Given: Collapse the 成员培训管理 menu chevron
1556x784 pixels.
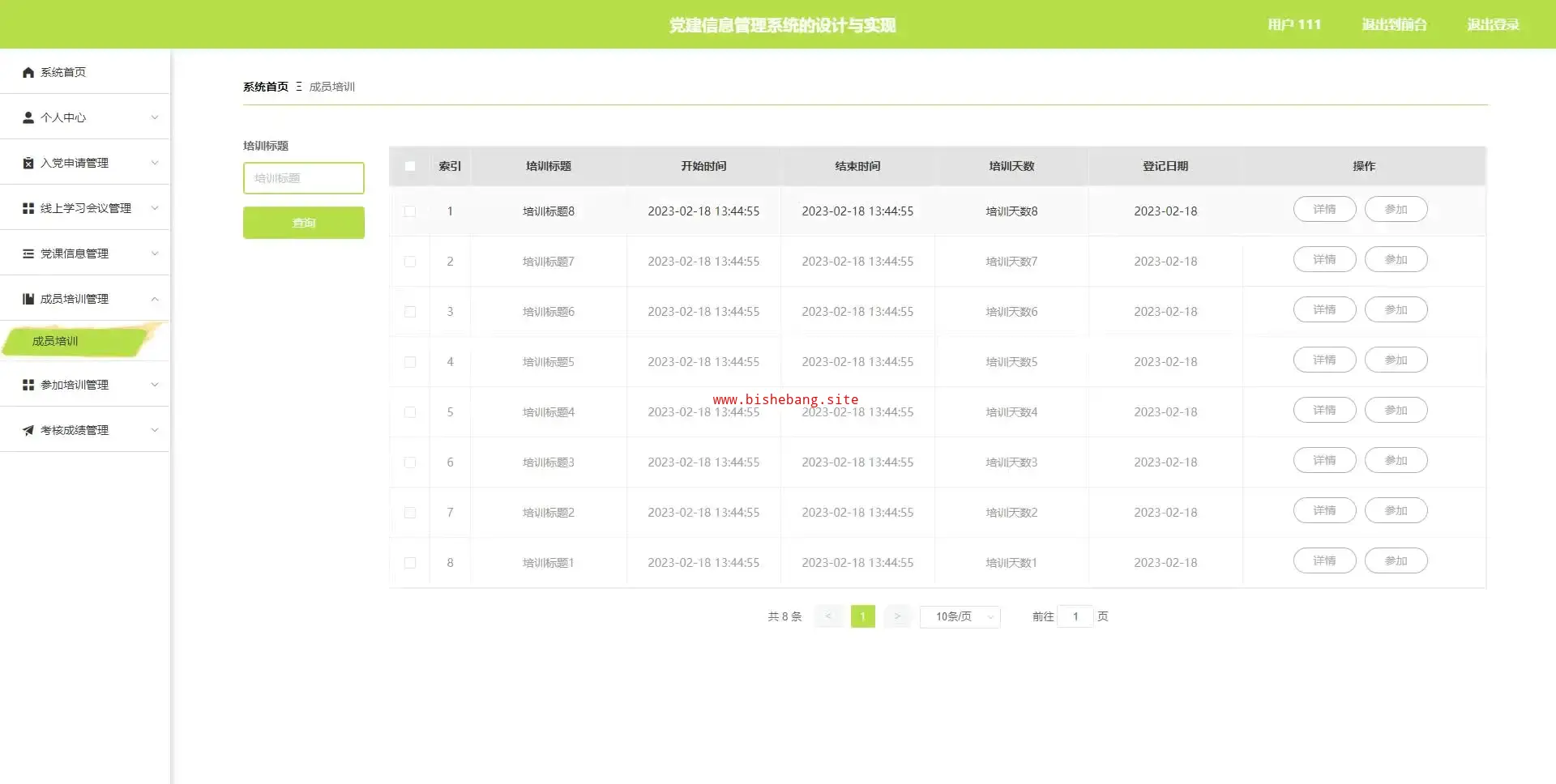Looking at the screenshot, I should click(155, 299).
